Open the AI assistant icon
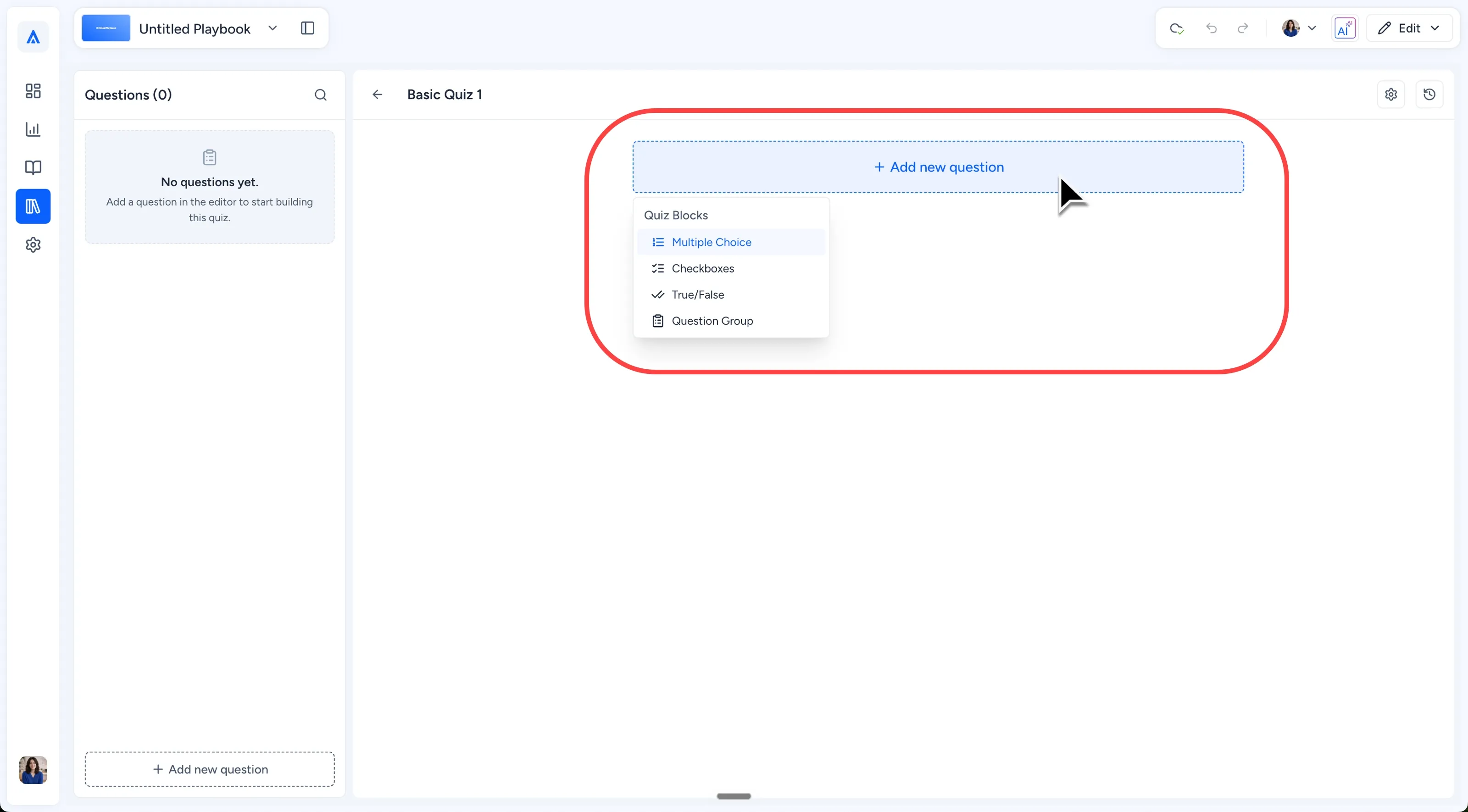Viewport: 1468px width, 812px height. tap(1345, 28)
